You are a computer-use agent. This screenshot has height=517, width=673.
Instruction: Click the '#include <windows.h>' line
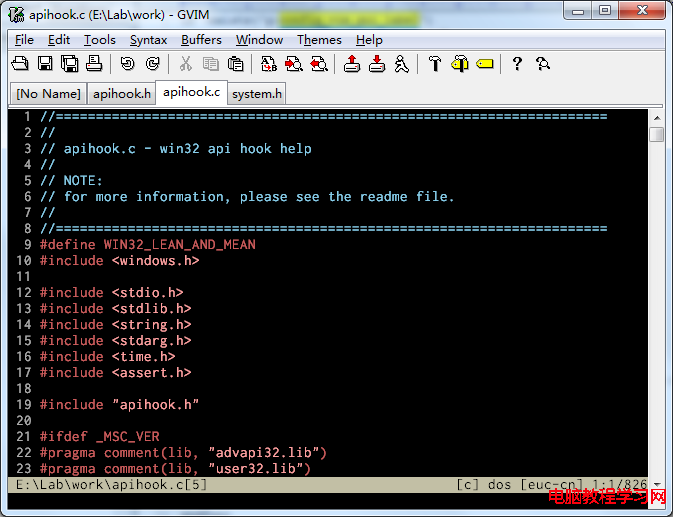tap(119, 261)
